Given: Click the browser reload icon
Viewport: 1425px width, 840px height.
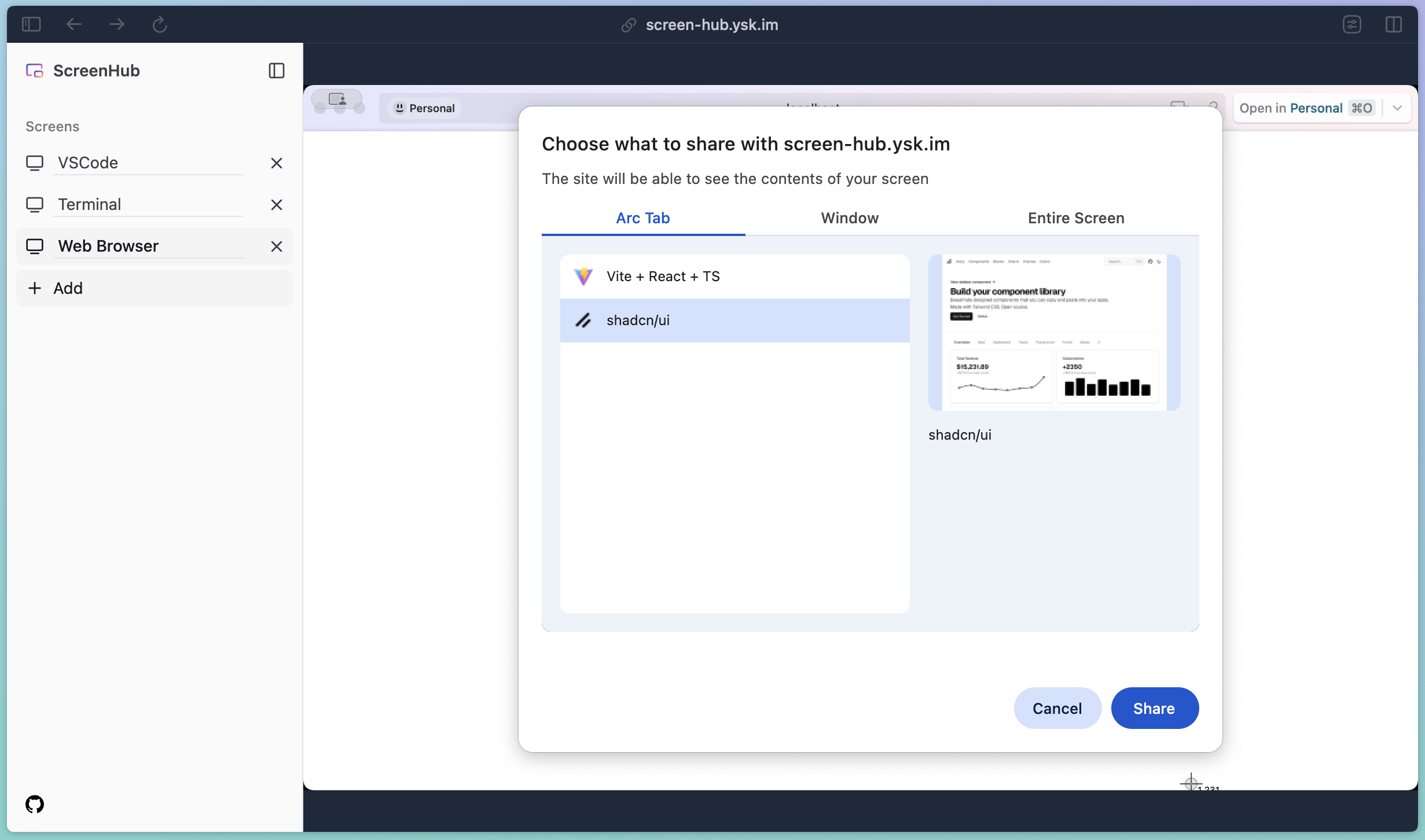Looking at the screenshot, I should [x=160, y=24].
